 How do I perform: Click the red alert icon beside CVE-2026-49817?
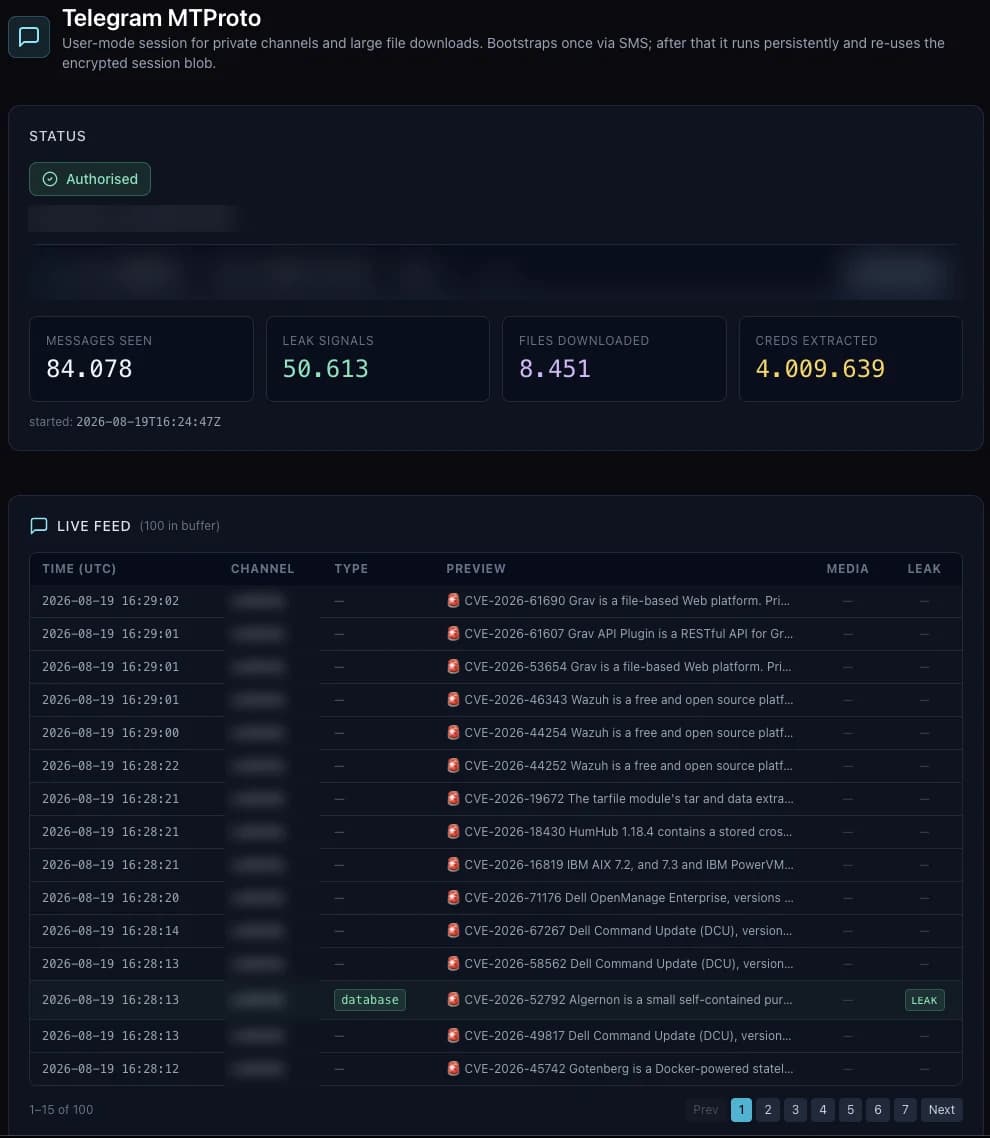454,1036
